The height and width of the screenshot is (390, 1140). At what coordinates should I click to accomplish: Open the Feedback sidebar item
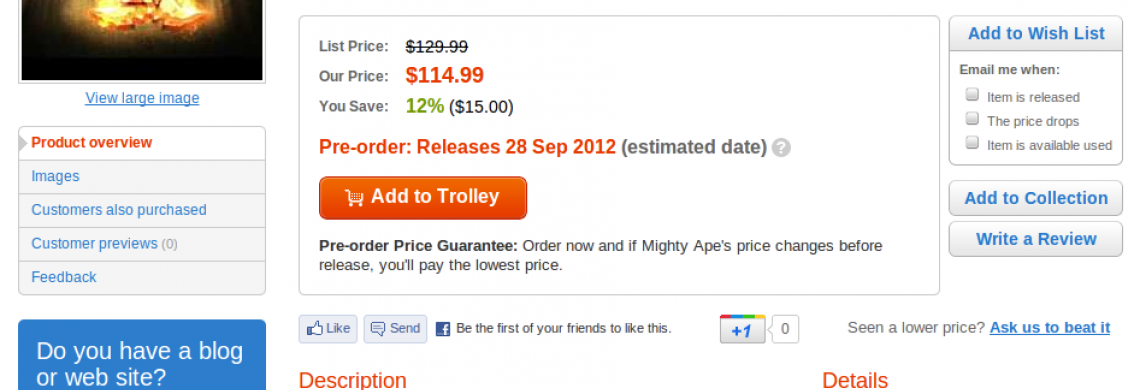coord(142,277)
